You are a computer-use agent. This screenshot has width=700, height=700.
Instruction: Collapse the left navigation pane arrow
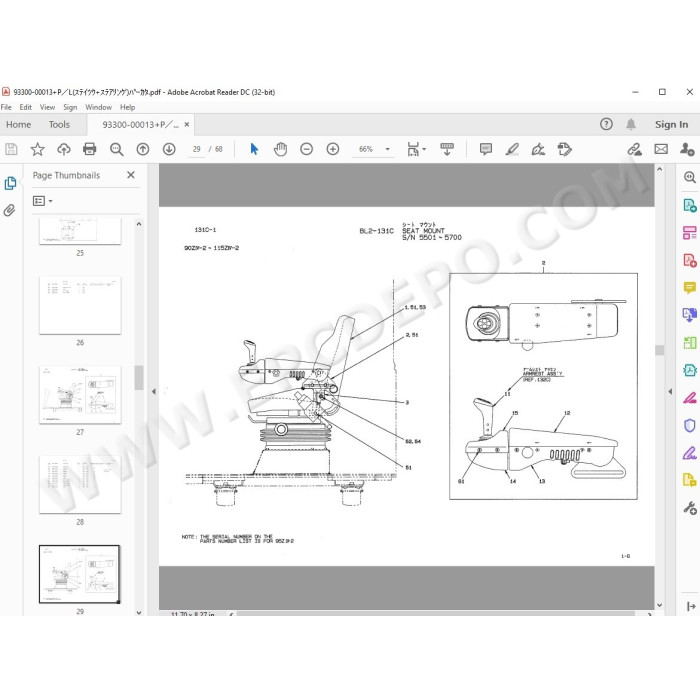click(x=154, y=392)
